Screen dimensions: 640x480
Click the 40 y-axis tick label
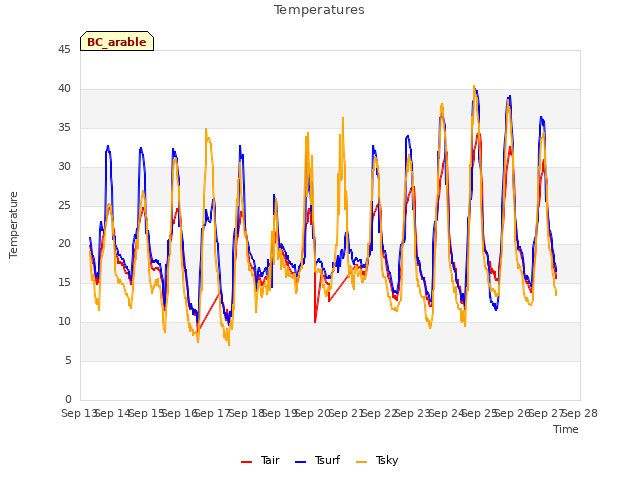(x=64, y=89)
